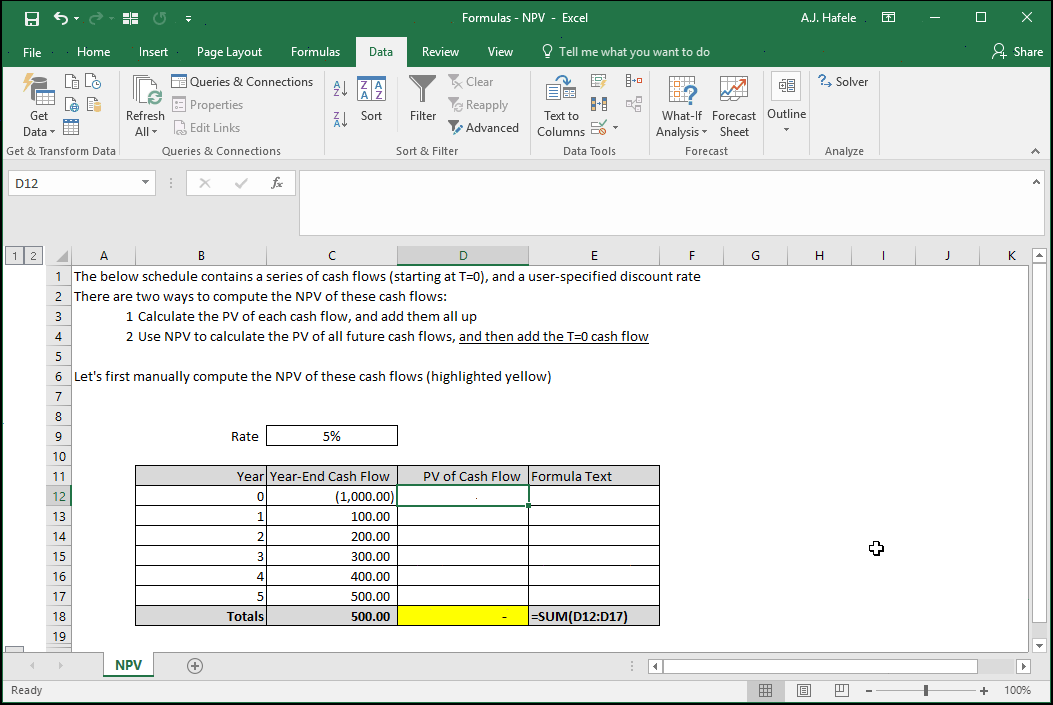Click the From Text/CSV icon

click(x=71, y=82)
